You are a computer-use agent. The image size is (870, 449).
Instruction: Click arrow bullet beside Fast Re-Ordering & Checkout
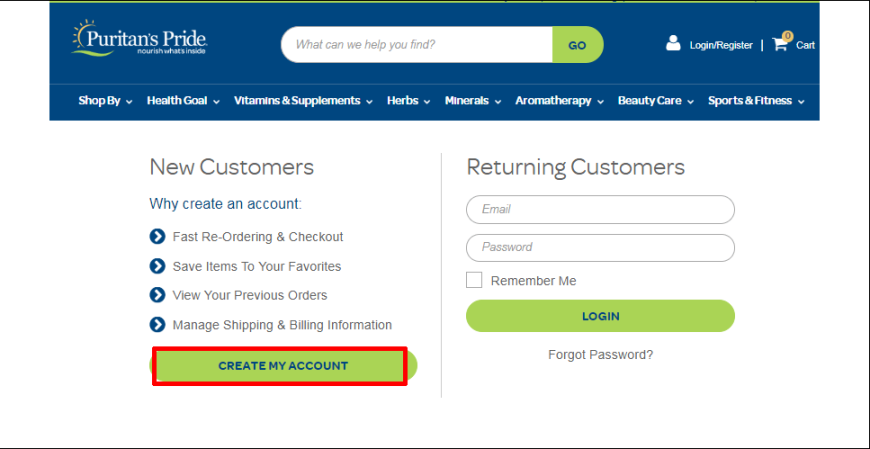pyautogui.click(x=158, y=236)
